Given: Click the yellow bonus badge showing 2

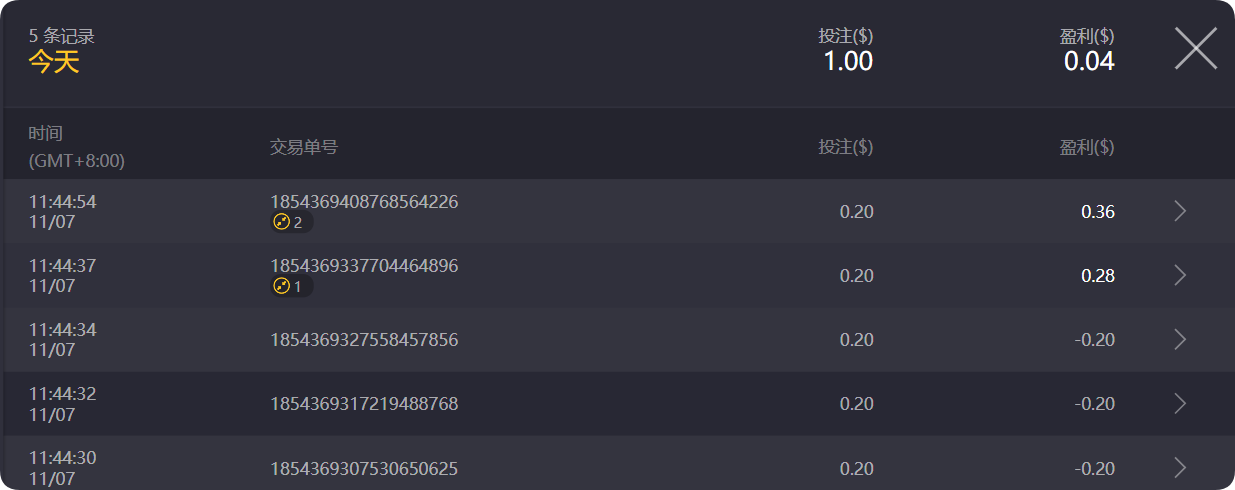Looking at the screenshot, I should pyautogui.click(x=291, y=223).
